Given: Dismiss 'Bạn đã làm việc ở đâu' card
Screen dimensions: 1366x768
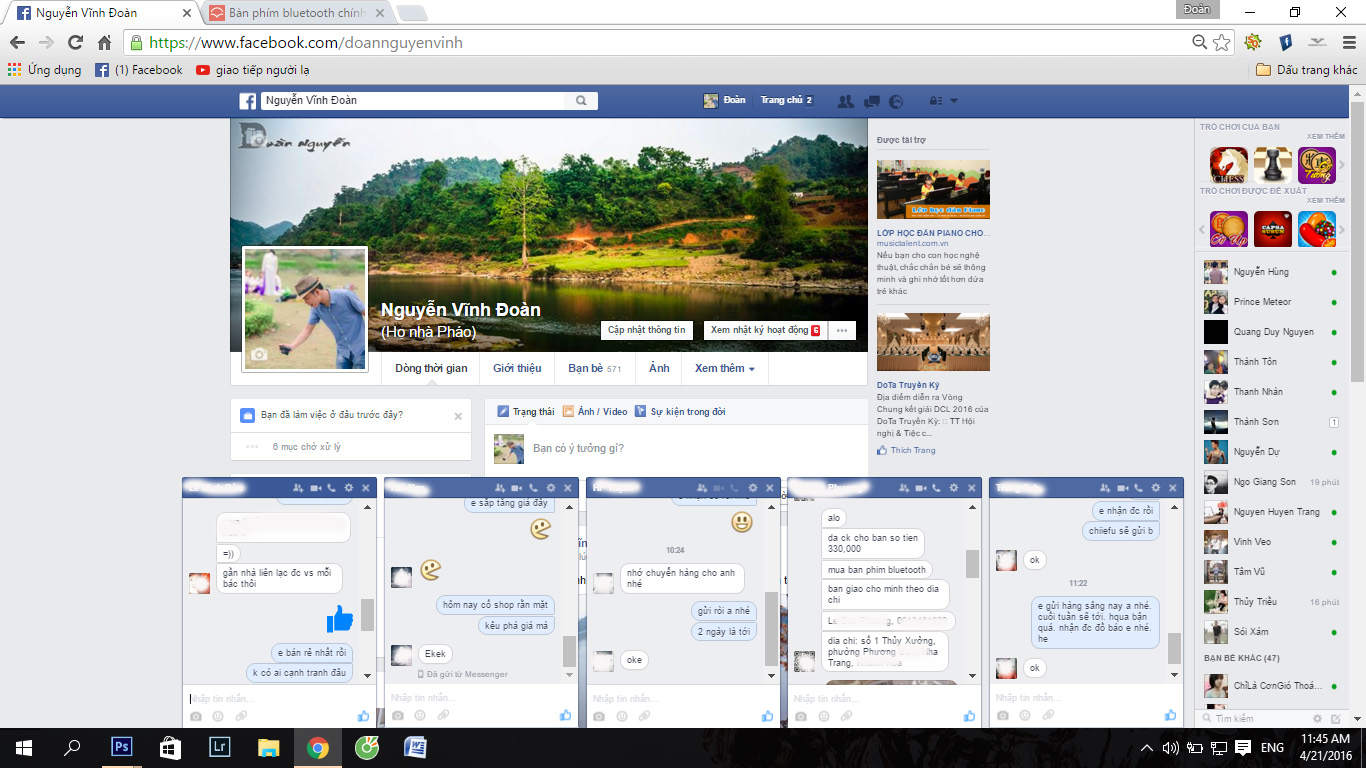Looking at the screenshot, I should click(458, 416).
